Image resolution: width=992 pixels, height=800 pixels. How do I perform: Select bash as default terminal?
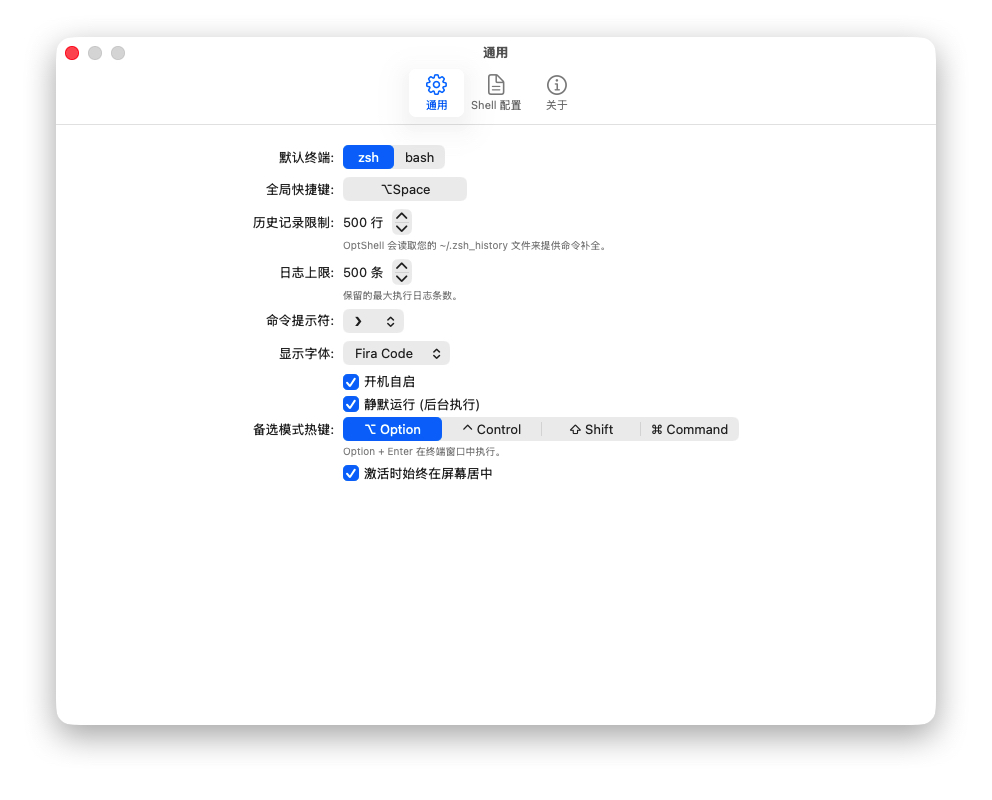tap(419, 157)
